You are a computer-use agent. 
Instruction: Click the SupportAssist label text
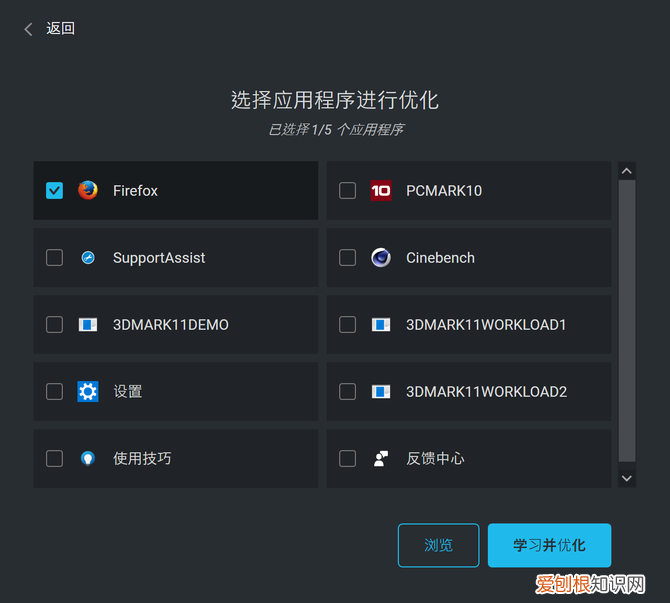point(159,258)
